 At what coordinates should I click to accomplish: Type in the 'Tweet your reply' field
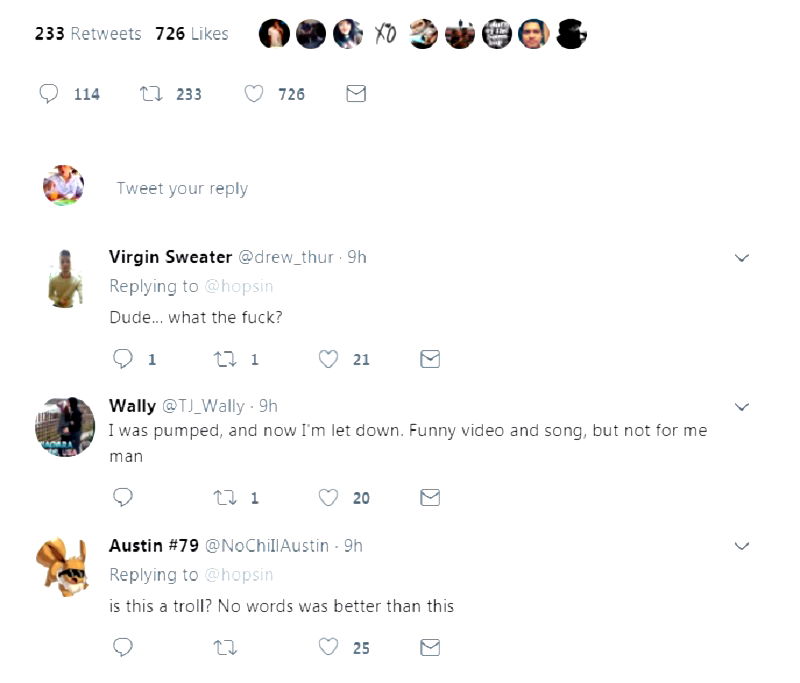(182, 188)
